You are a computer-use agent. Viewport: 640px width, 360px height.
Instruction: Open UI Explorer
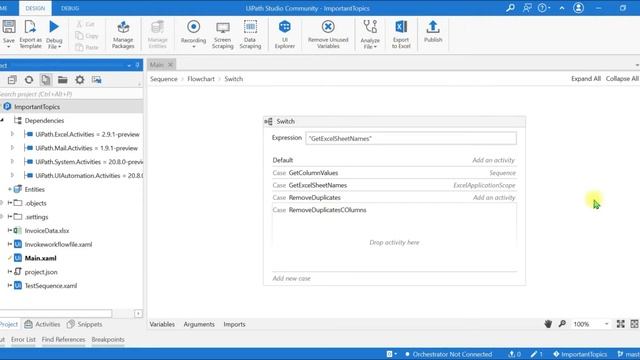[x=284, y=35]
